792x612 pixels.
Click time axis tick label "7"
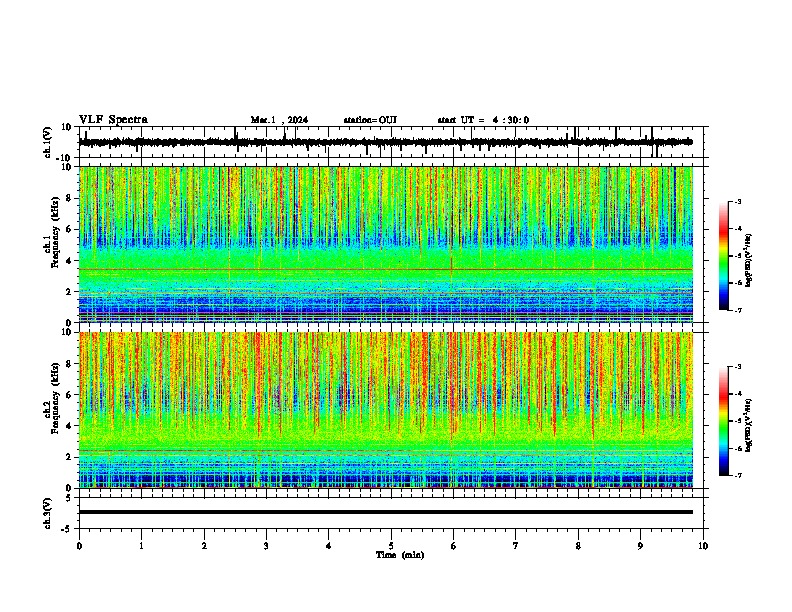516,546
